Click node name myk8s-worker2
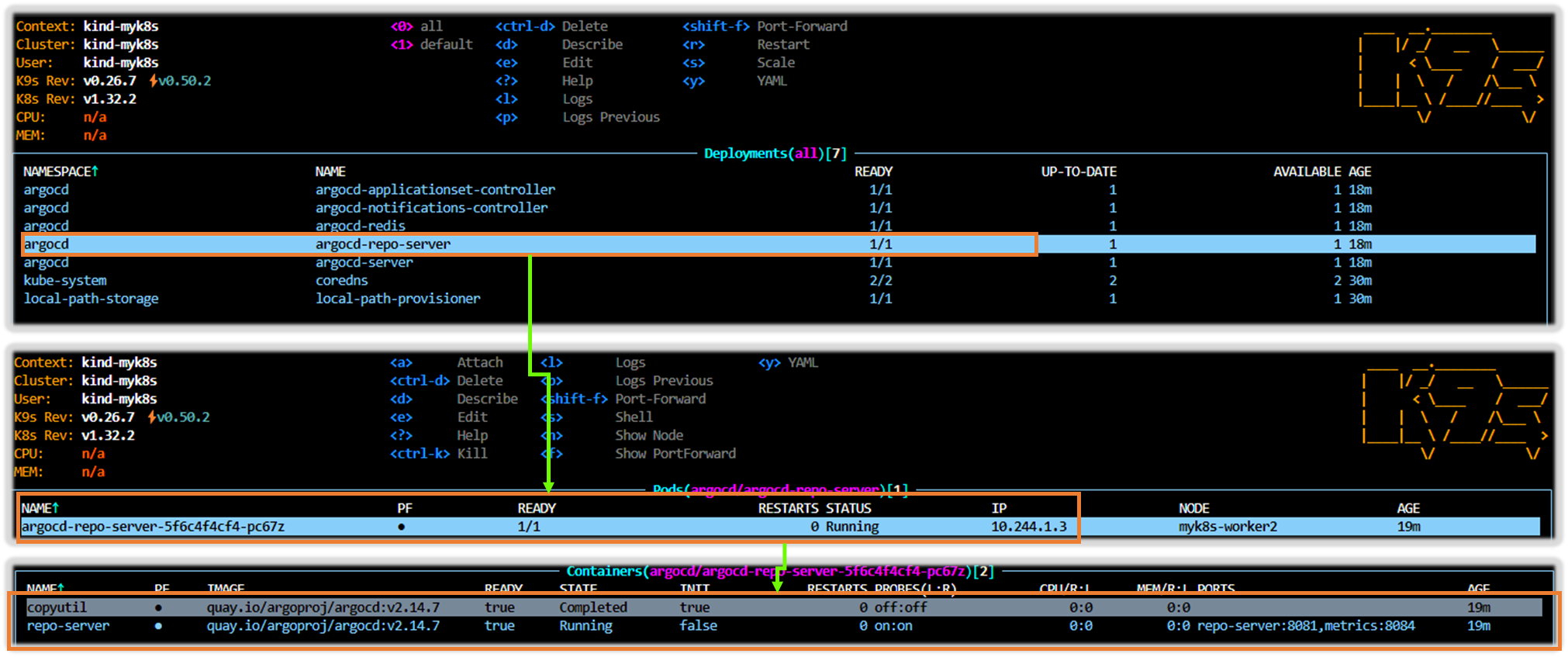 pyautogui.click(x=1228, y=527)
